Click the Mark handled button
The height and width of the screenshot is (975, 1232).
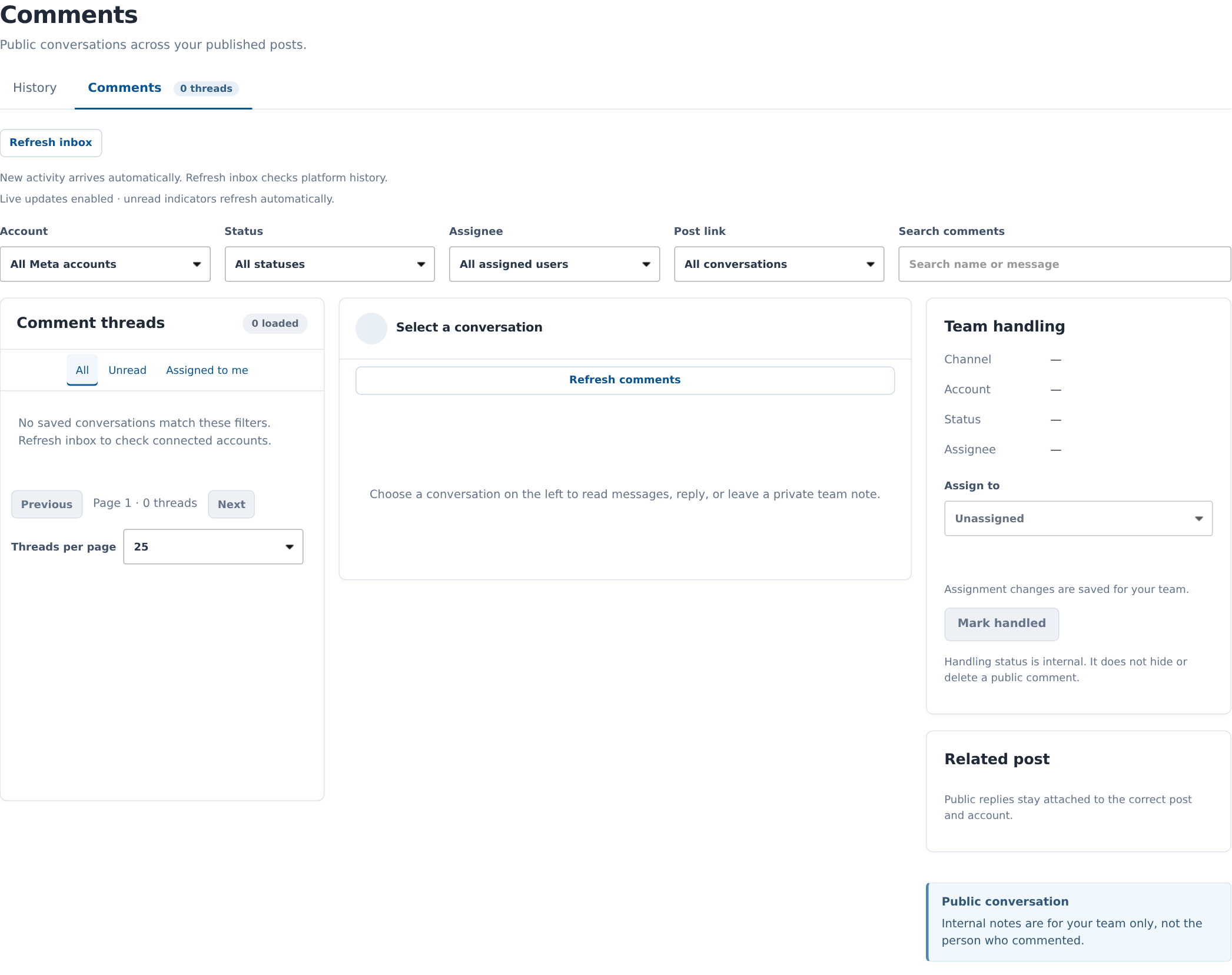pos(1001,624)
